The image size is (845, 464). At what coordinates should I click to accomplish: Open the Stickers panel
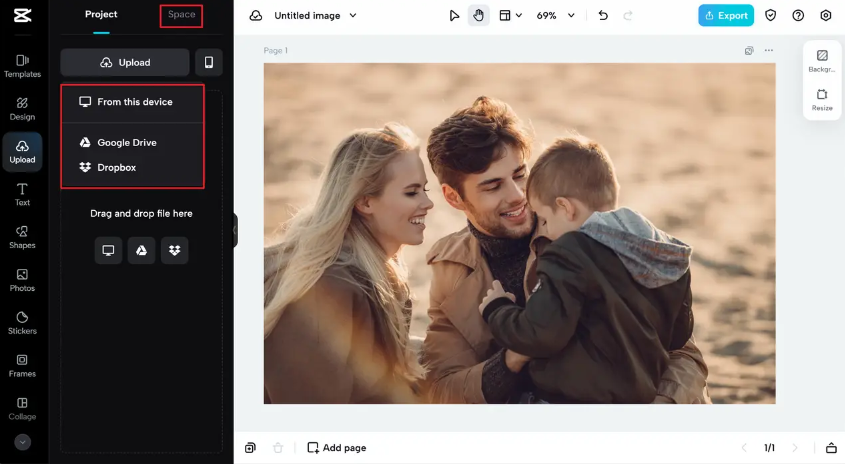(x=22, y=323)
